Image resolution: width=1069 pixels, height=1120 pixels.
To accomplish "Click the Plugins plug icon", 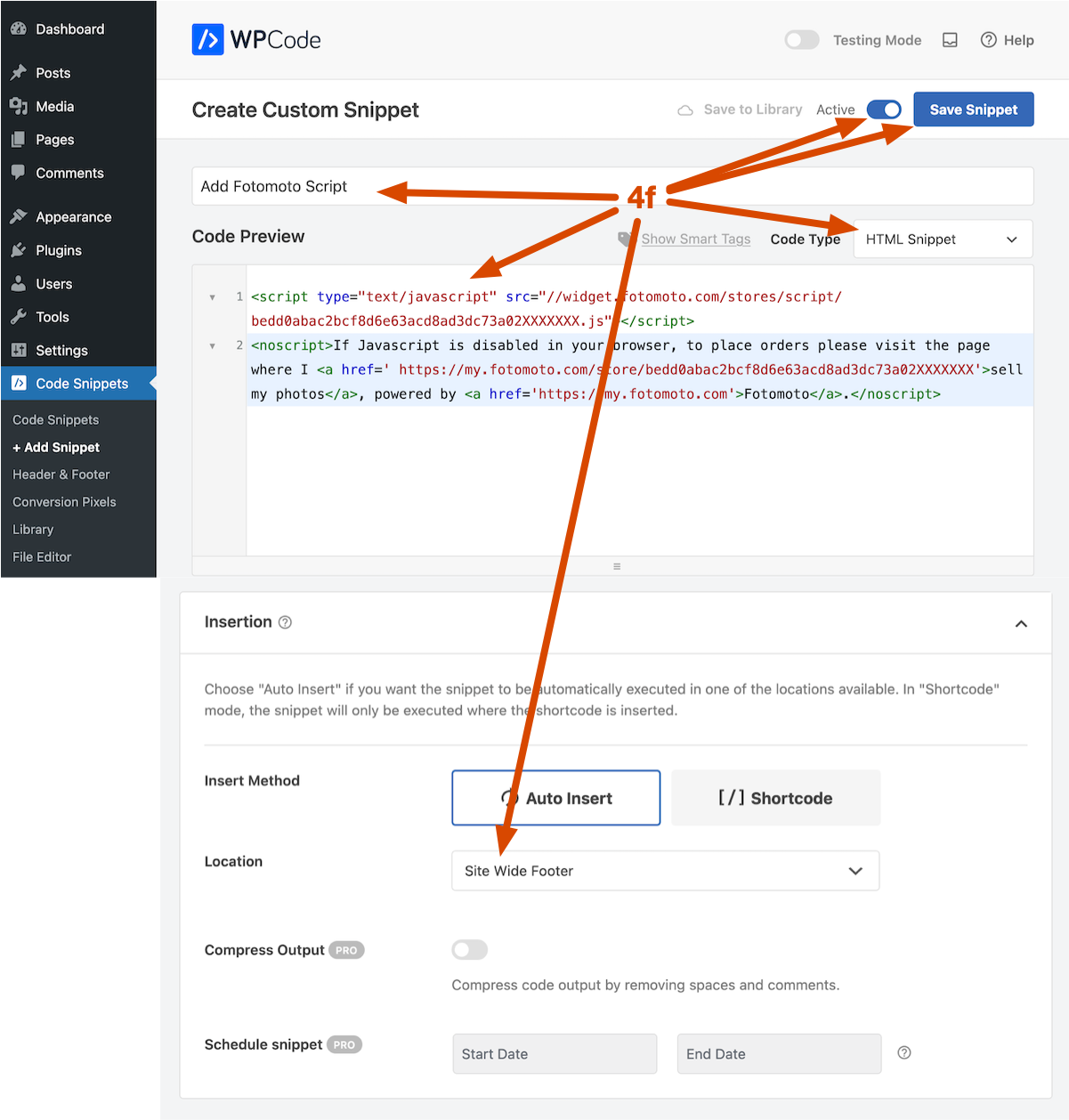I will pyautogui.click(x=18, y=250).
